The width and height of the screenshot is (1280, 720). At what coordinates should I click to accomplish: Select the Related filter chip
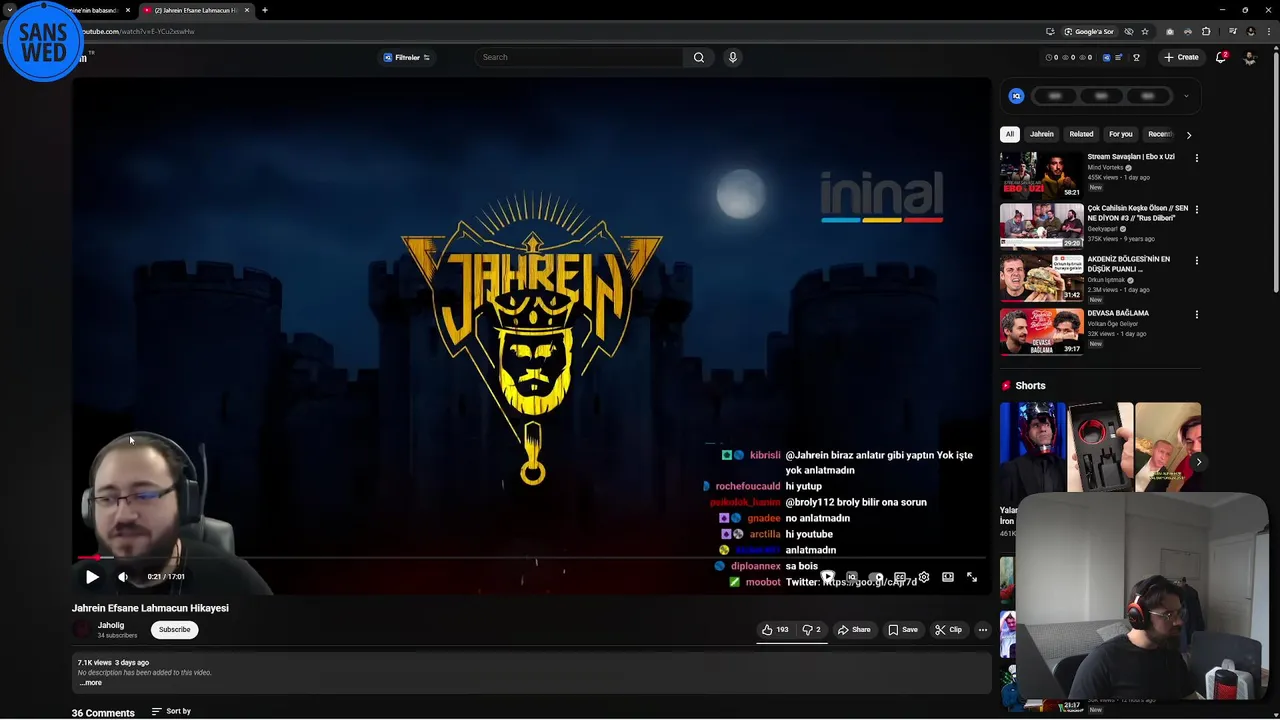point(1081,134)
